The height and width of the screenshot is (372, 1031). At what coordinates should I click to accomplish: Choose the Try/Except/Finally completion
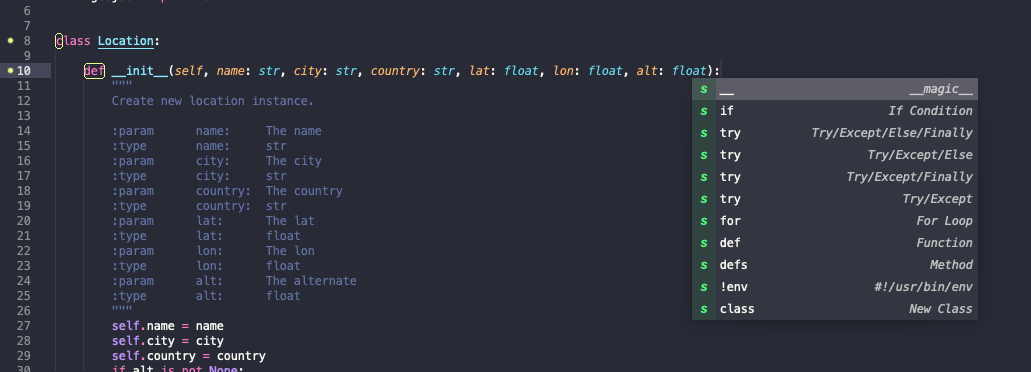(835, 177)
